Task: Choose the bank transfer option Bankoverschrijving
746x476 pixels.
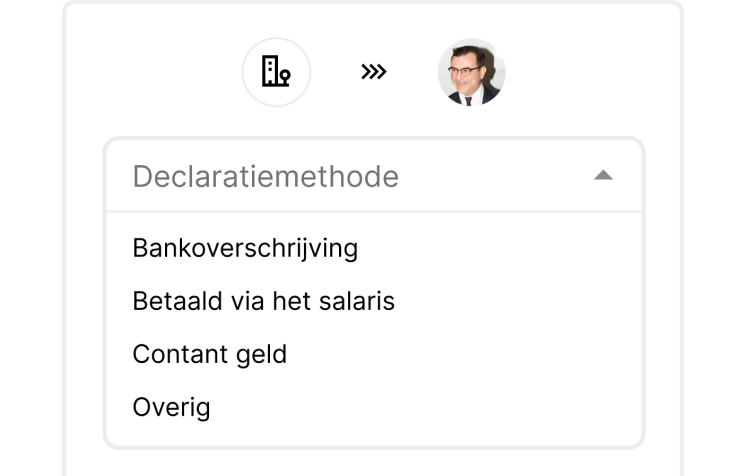Action: 245,247
